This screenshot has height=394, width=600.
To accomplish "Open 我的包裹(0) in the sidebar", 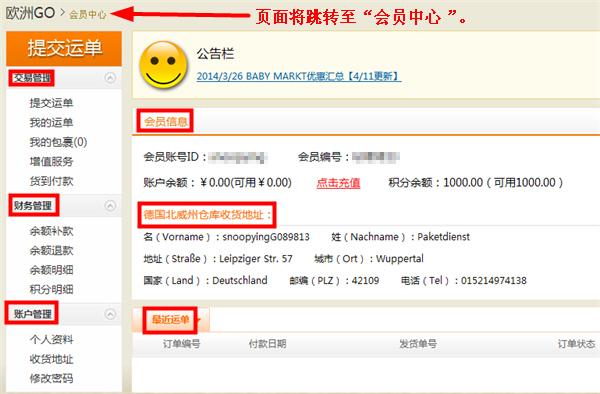I will click(x=59, y=142).
